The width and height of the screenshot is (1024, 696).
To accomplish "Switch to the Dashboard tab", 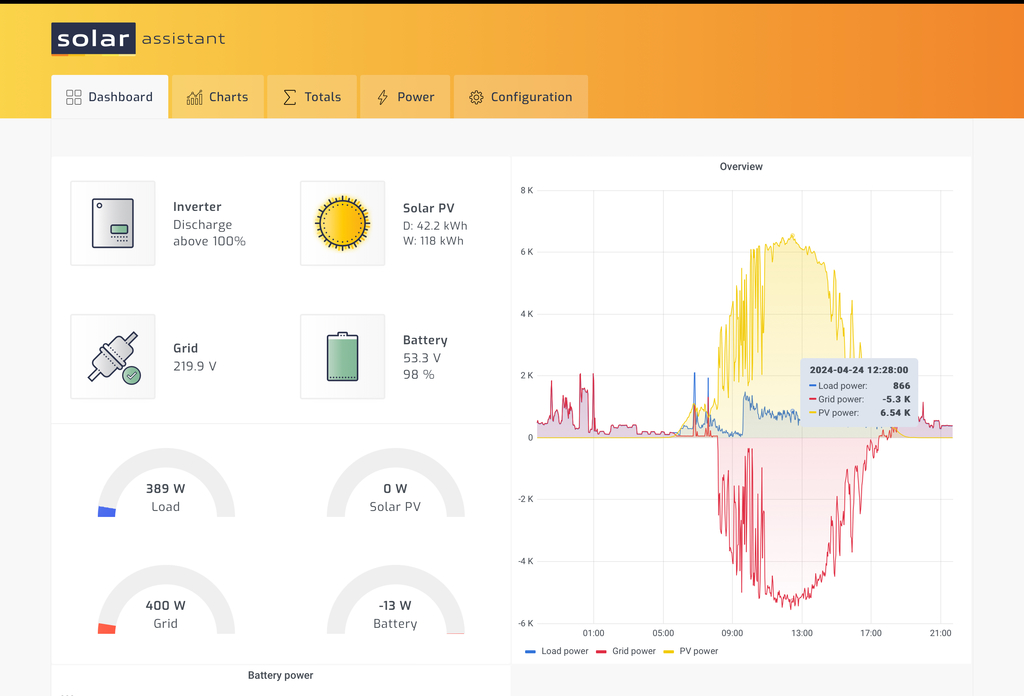I will click(109, 97).
